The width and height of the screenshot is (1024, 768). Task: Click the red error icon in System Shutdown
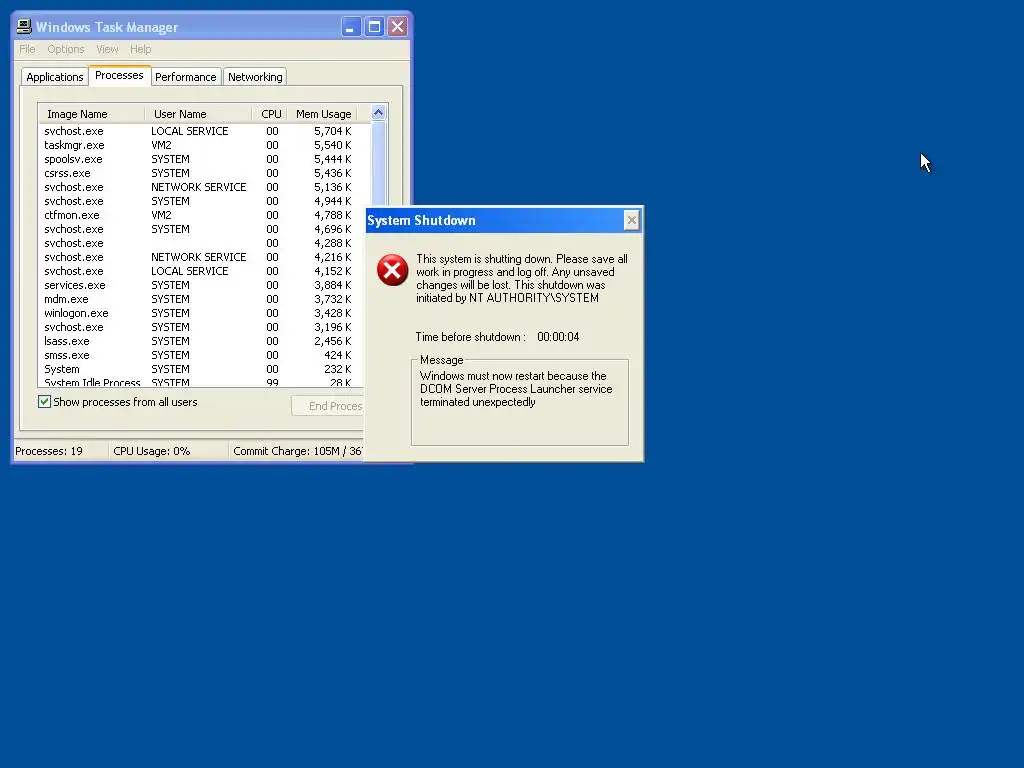click(x=392, y=270)
